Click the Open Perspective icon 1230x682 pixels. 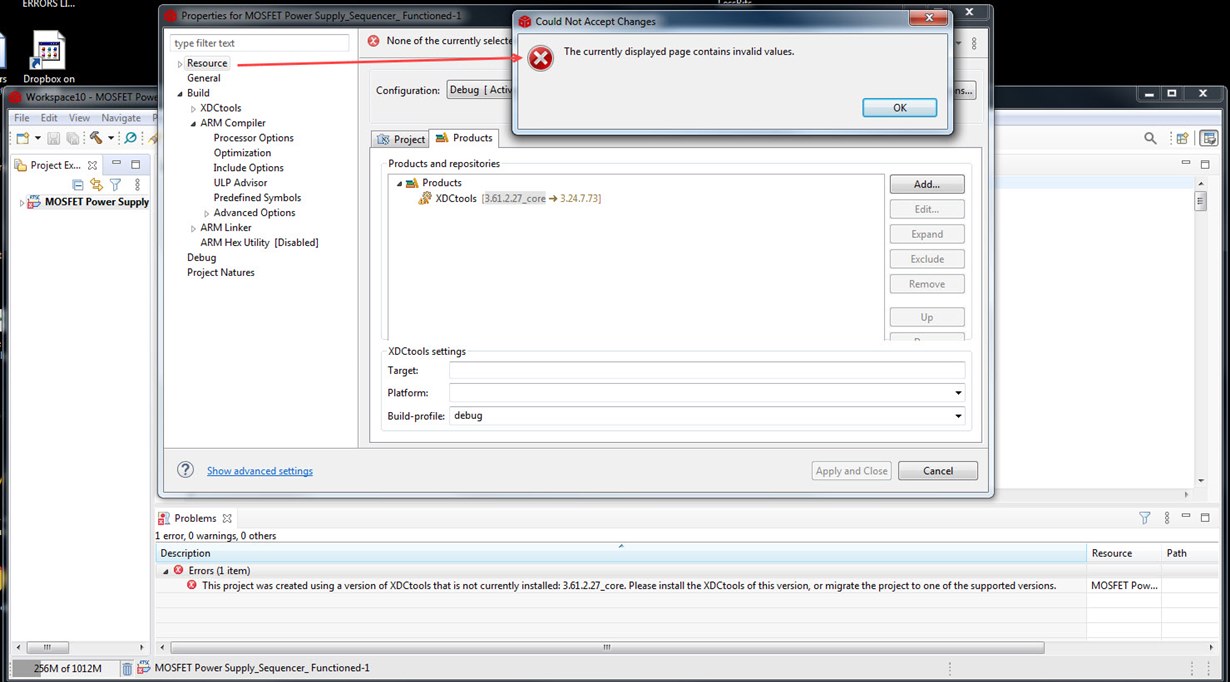[x=1182, y=139]
